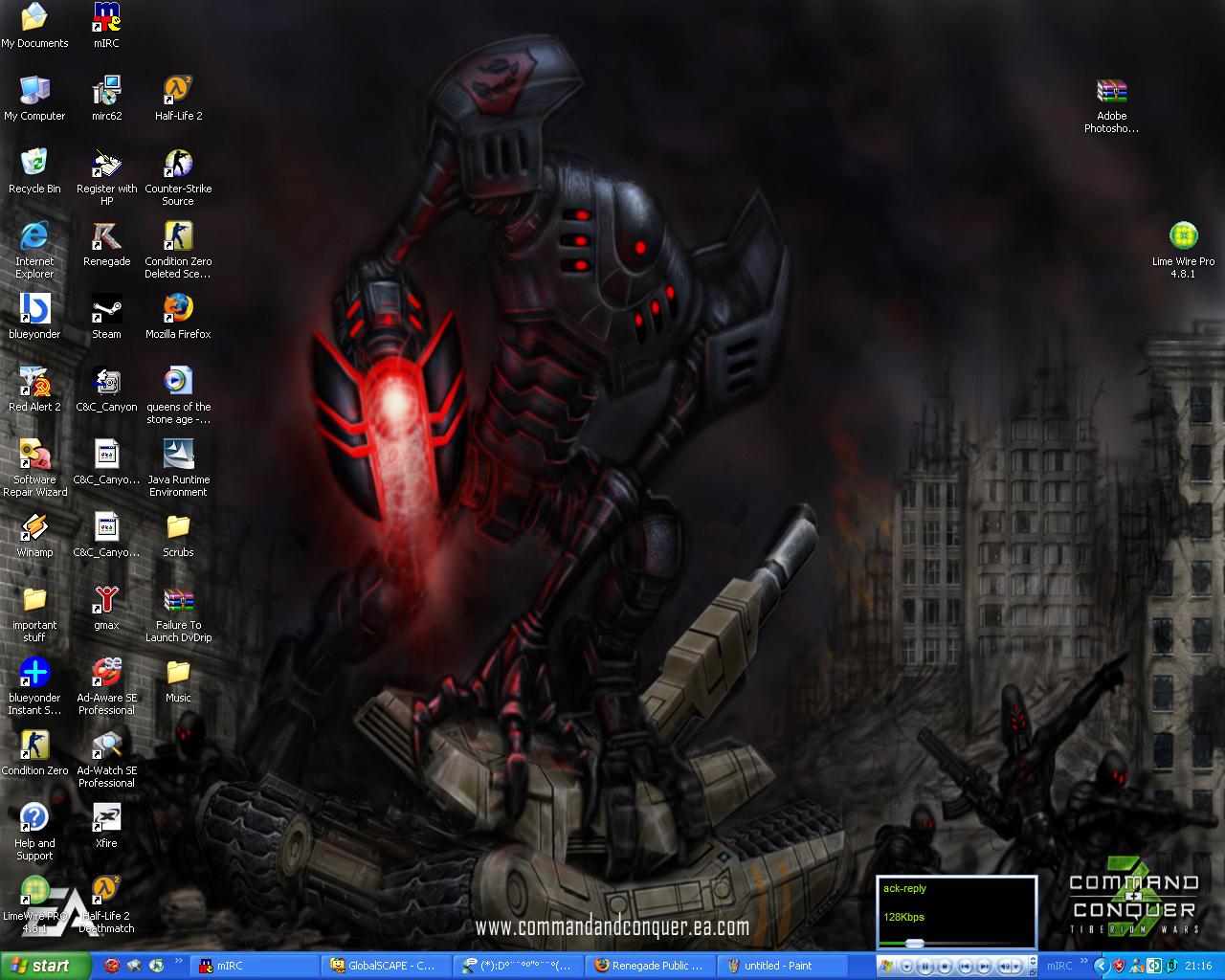Viewport: 1225px width, 980px height.
Task: Select the Winamp desktop icon
Action: pos(34,528)
